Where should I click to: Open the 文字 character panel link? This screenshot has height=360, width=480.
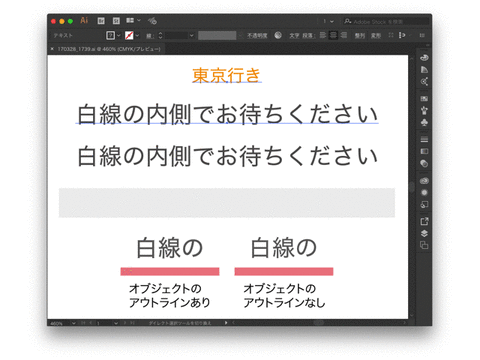pyautogui.click(x=294, y=35)
